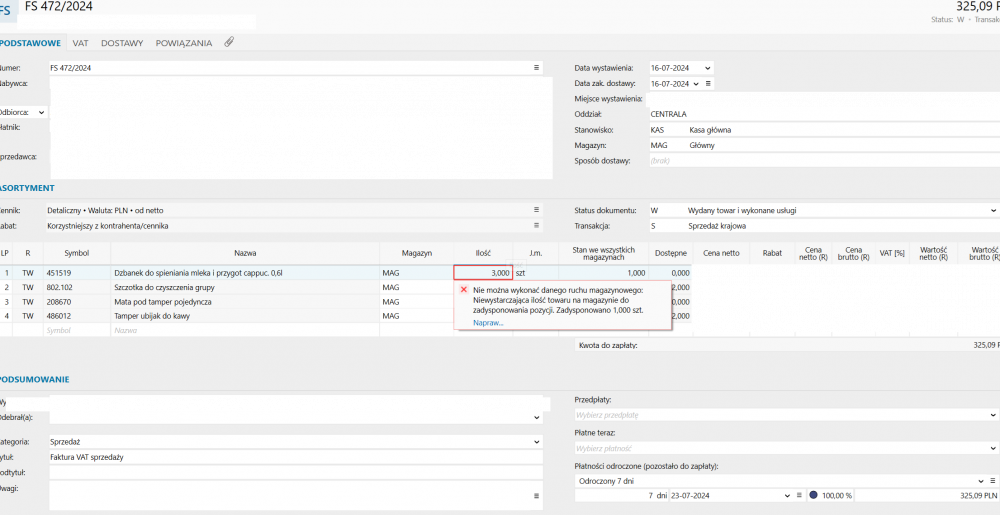Image resolution: width=1000 pixels, height=515 pixels.
Task: Click the Ilość cell showing 3,000
Action: click(483, 272)
